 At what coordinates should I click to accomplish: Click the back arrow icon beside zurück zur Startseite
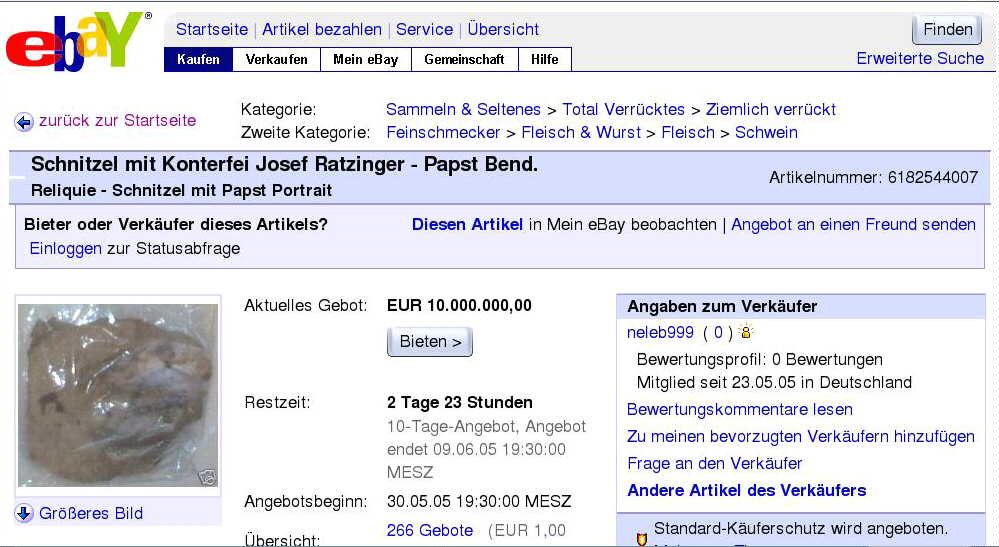[x=24, y=122]
